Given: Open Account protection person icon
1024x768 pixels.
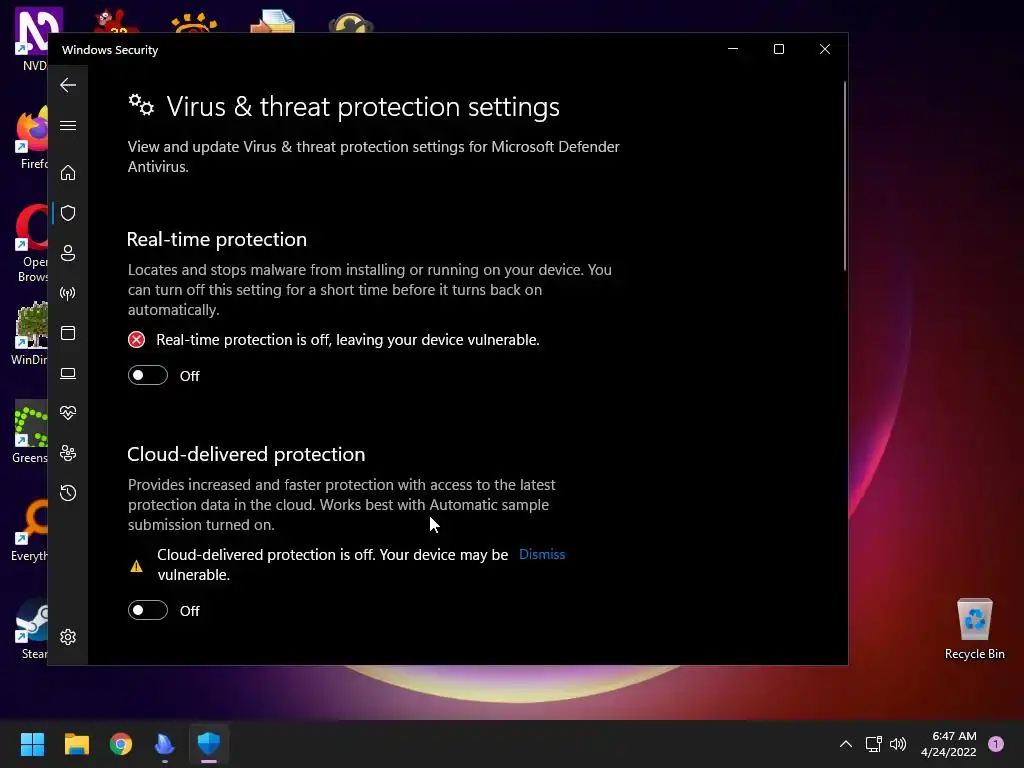Looking at the screenshot, I should pos(68,253).
